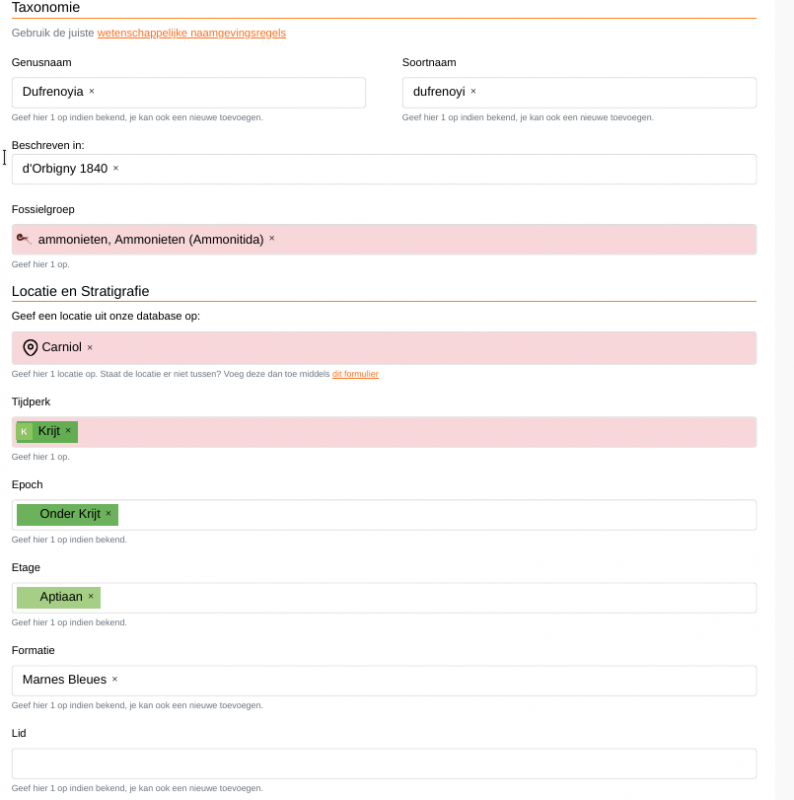Screen dimensions: 794x800
Task: Remove the ammonieten fossil group tag
Action: (x=272, y=239)
